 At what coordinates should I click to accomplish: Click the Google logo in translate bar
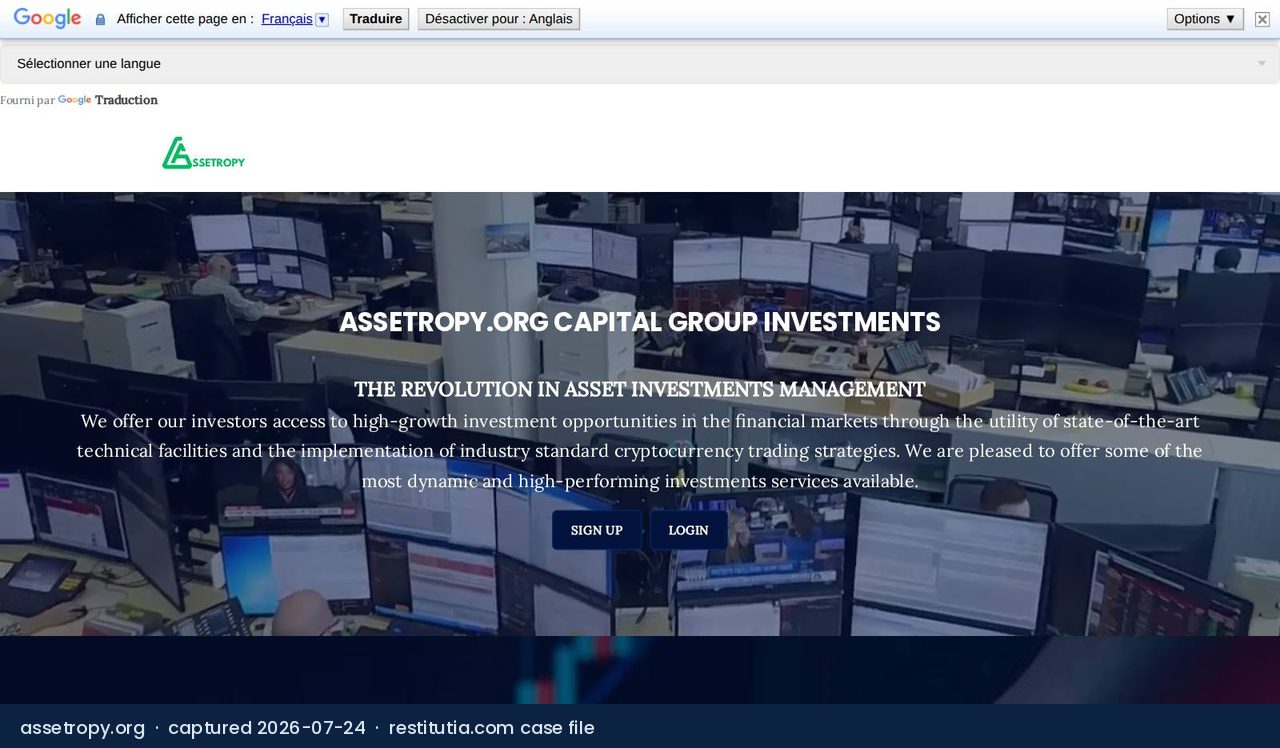[x=47, y=19]
